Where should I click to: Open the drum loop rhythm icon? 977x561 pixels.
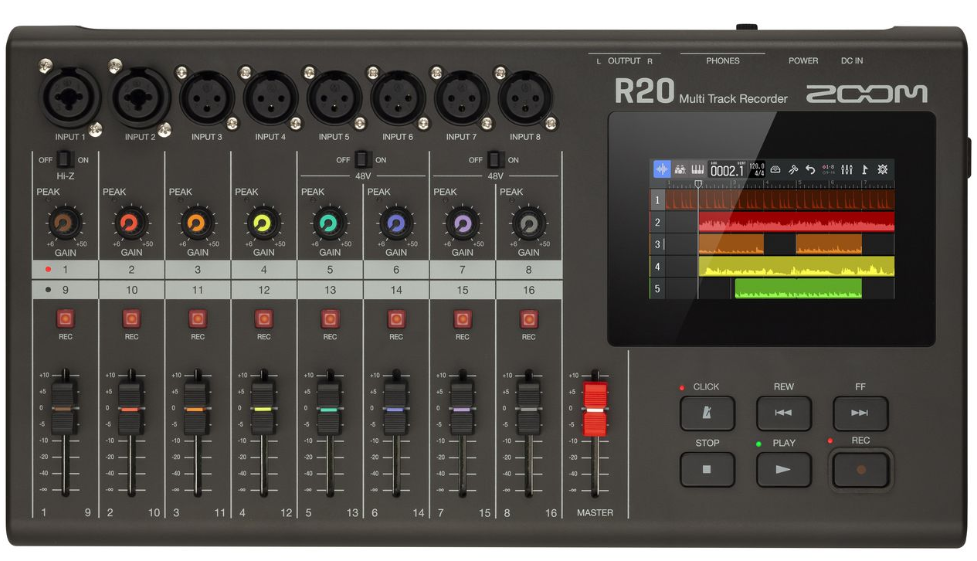pos(681,170)
